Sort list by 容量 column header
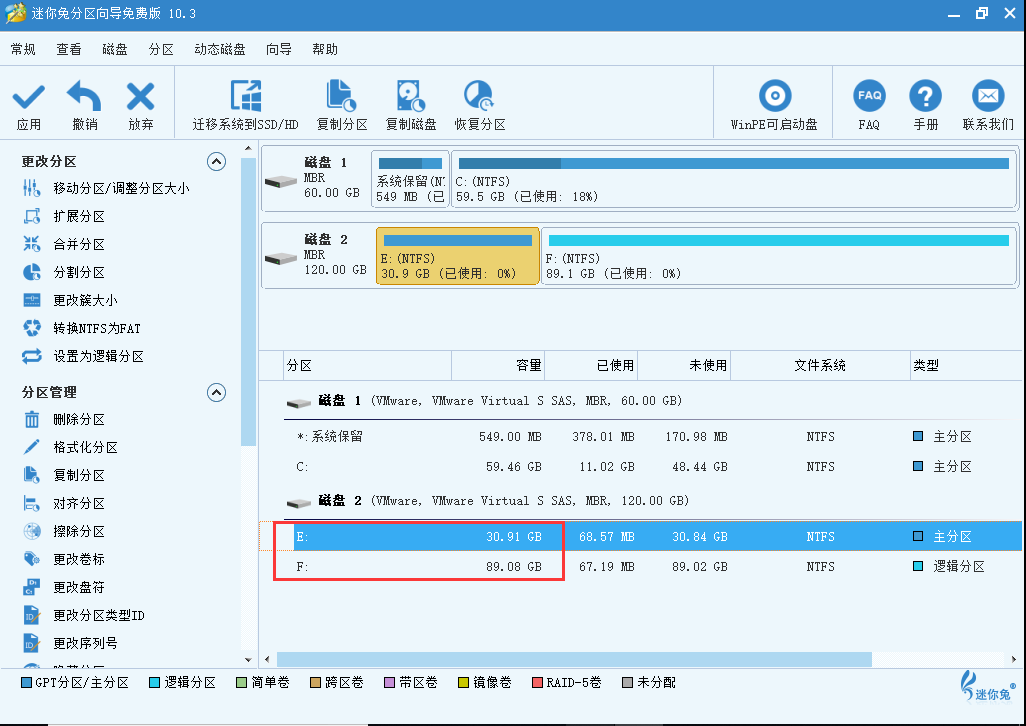 [x=498, y=366]
